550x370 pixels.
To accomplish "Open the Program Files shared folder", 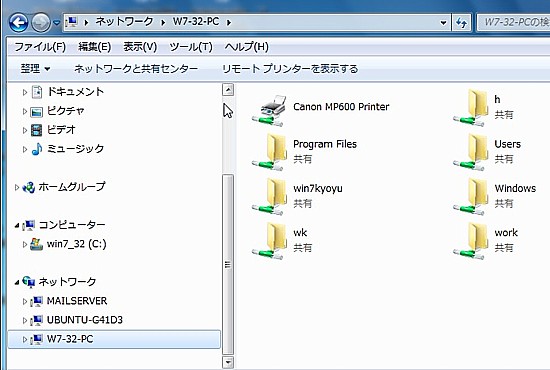I will click(x=304, y=152).
